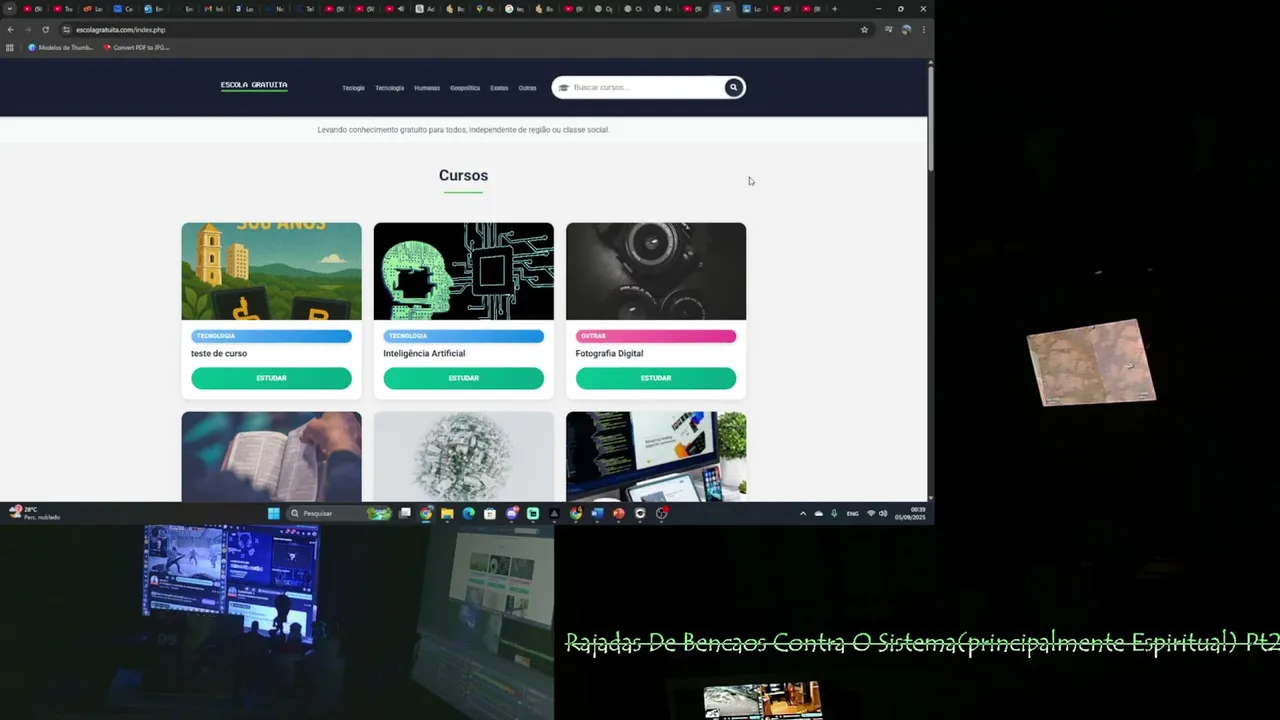Open the browser profile avatar
The width and height of the screenshot is (1280, 720).
click(906, 29)
